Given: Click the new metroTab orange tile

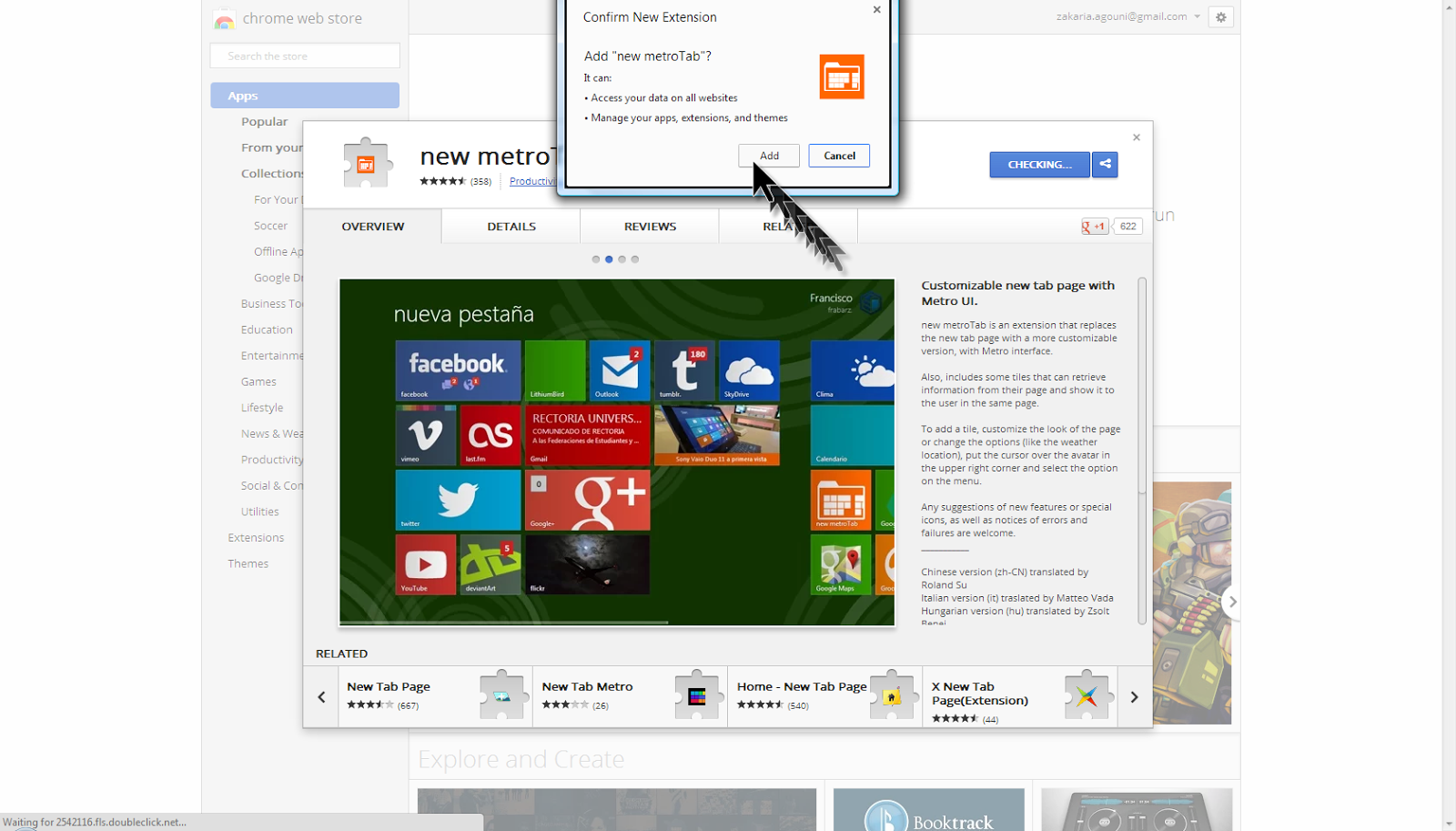Looking at the screenshot, I should click(x=841, y=500).
